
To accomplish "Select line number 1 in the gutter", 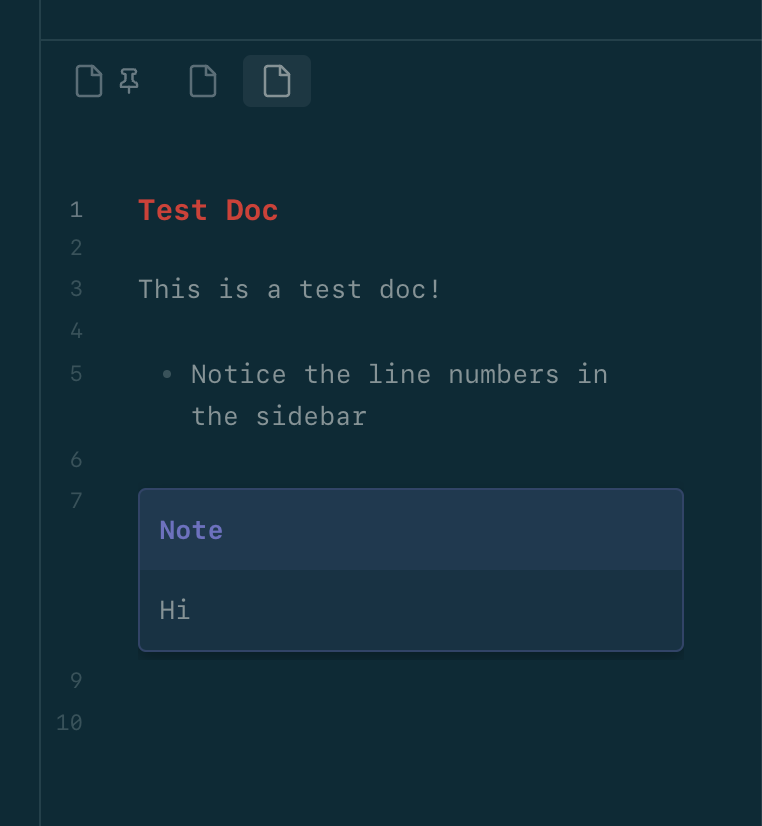I will [76, 210].
